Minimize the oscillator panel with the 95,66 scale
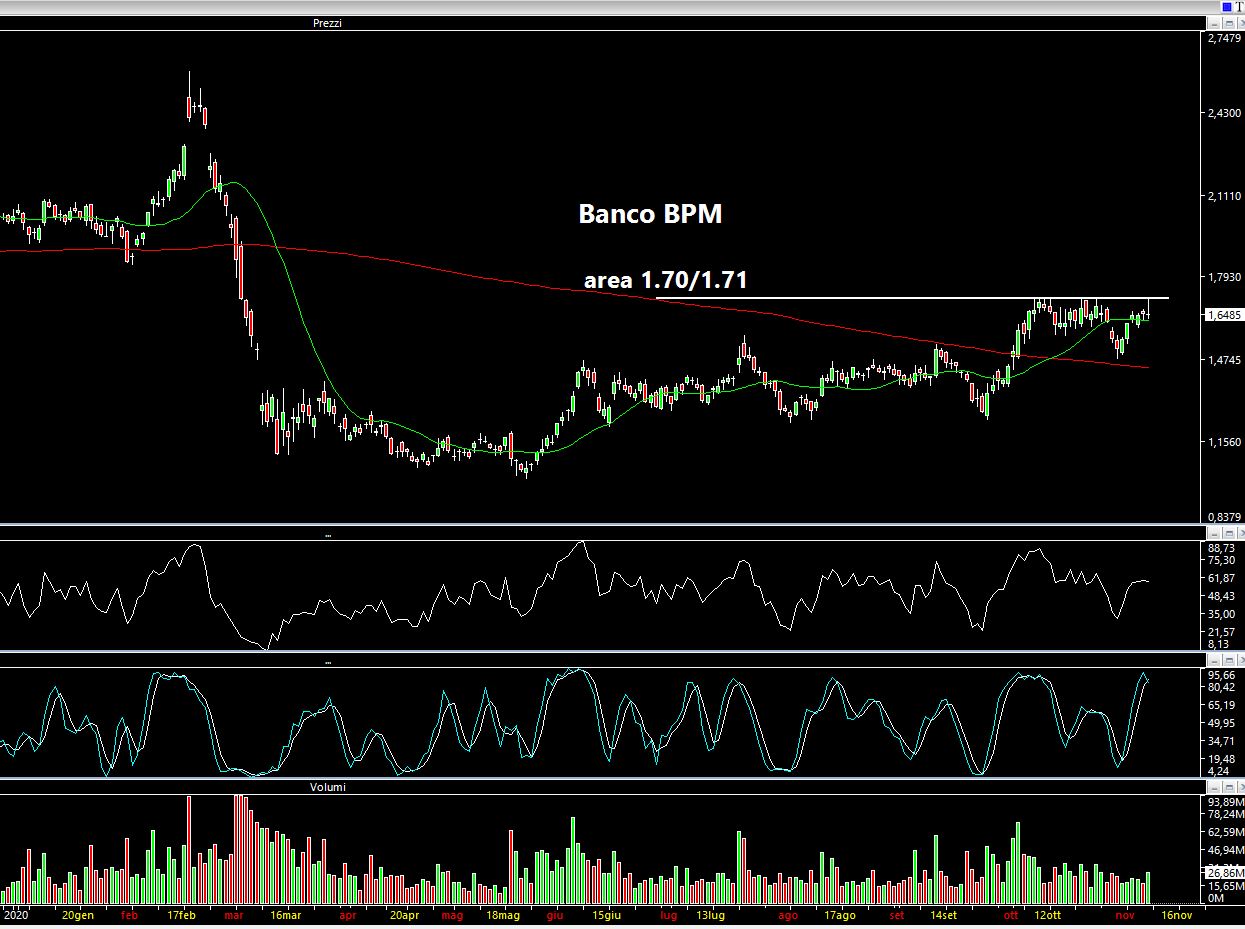Screen dimensions: 1245x929 click(1215, 661)
